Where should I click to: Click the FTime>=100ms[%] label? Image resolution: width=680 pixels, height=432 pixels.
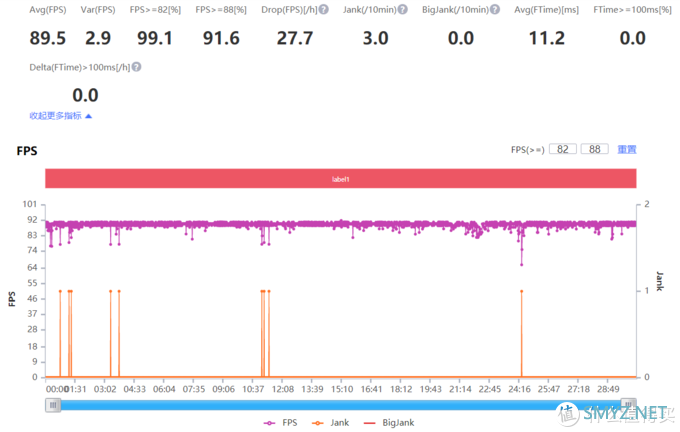[x=632, y=10]
